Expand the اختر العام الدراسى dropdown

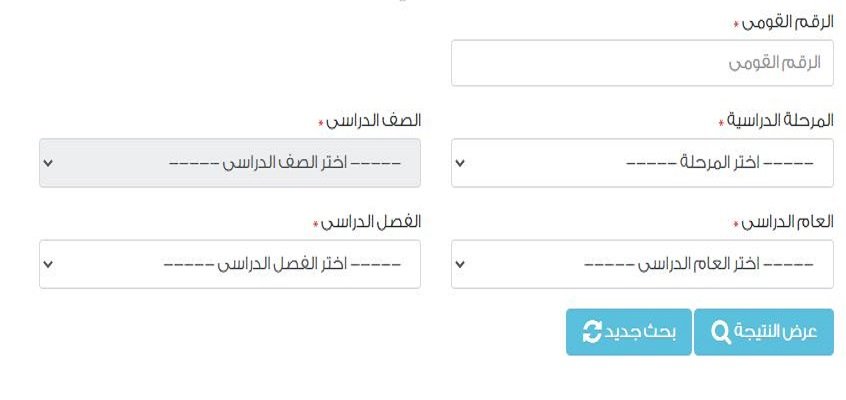[x=642, y=264]
